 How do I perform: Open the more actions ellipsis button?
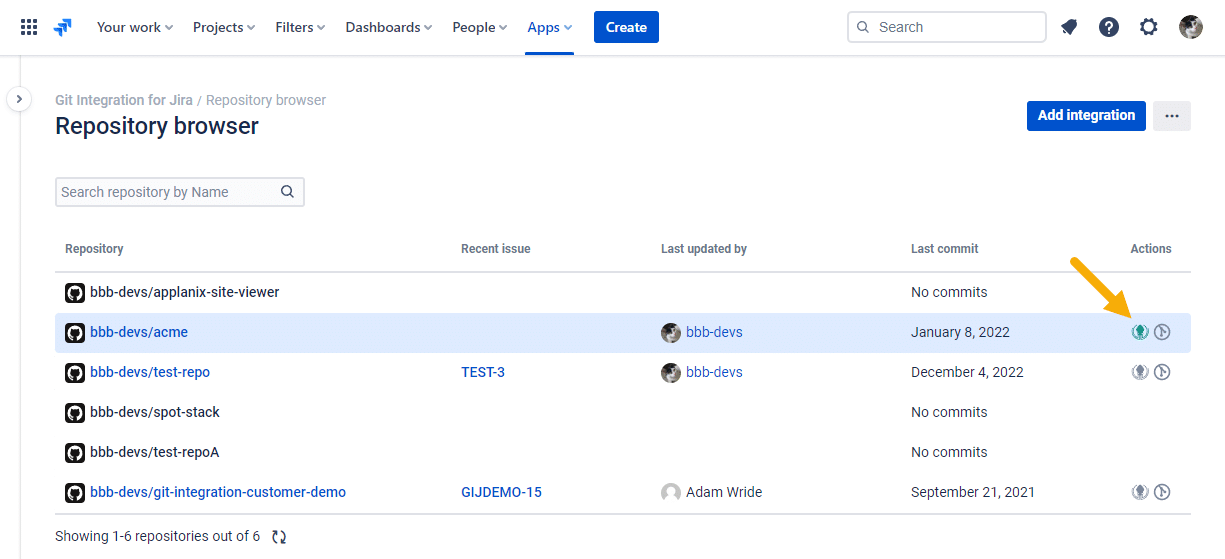pos(1172,115)
